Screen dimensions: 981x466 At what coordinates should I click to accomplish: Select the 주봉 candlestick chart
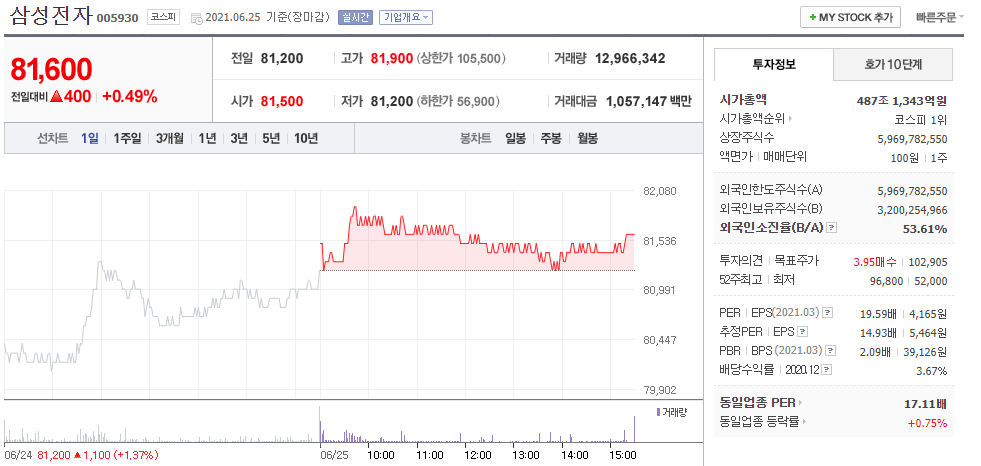tap(551, 138)
